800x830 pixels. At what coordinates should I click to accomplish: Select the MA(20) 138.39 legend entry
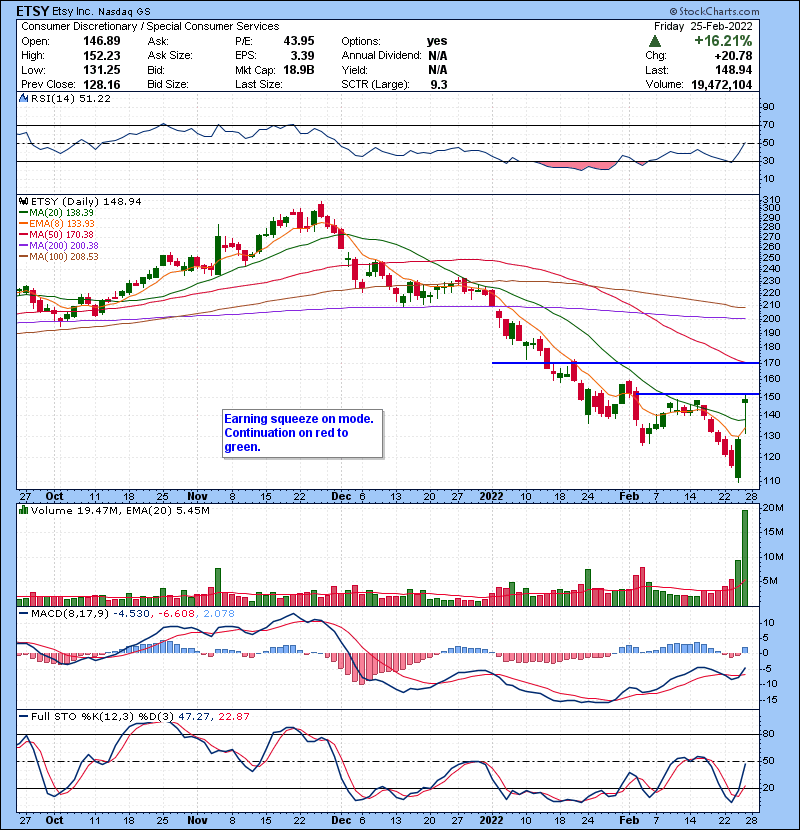tap(56, 212)
